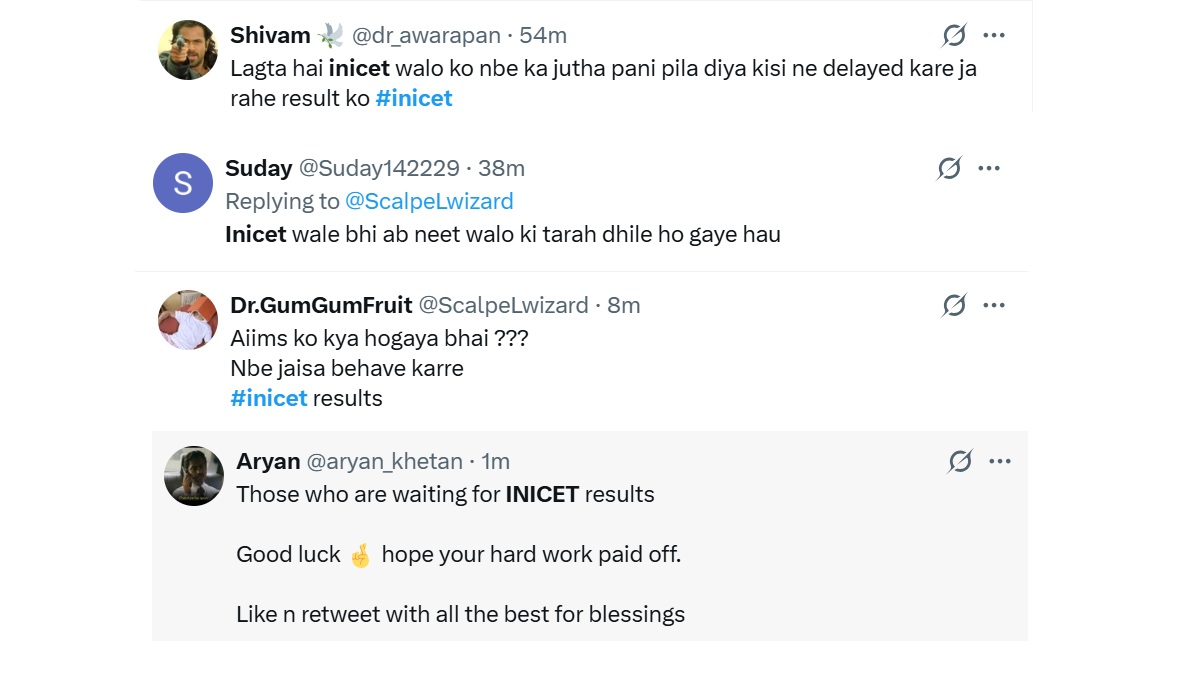
Task: Open the more options menu on Shivam's tweet
Action: click(x=995, y=34)
